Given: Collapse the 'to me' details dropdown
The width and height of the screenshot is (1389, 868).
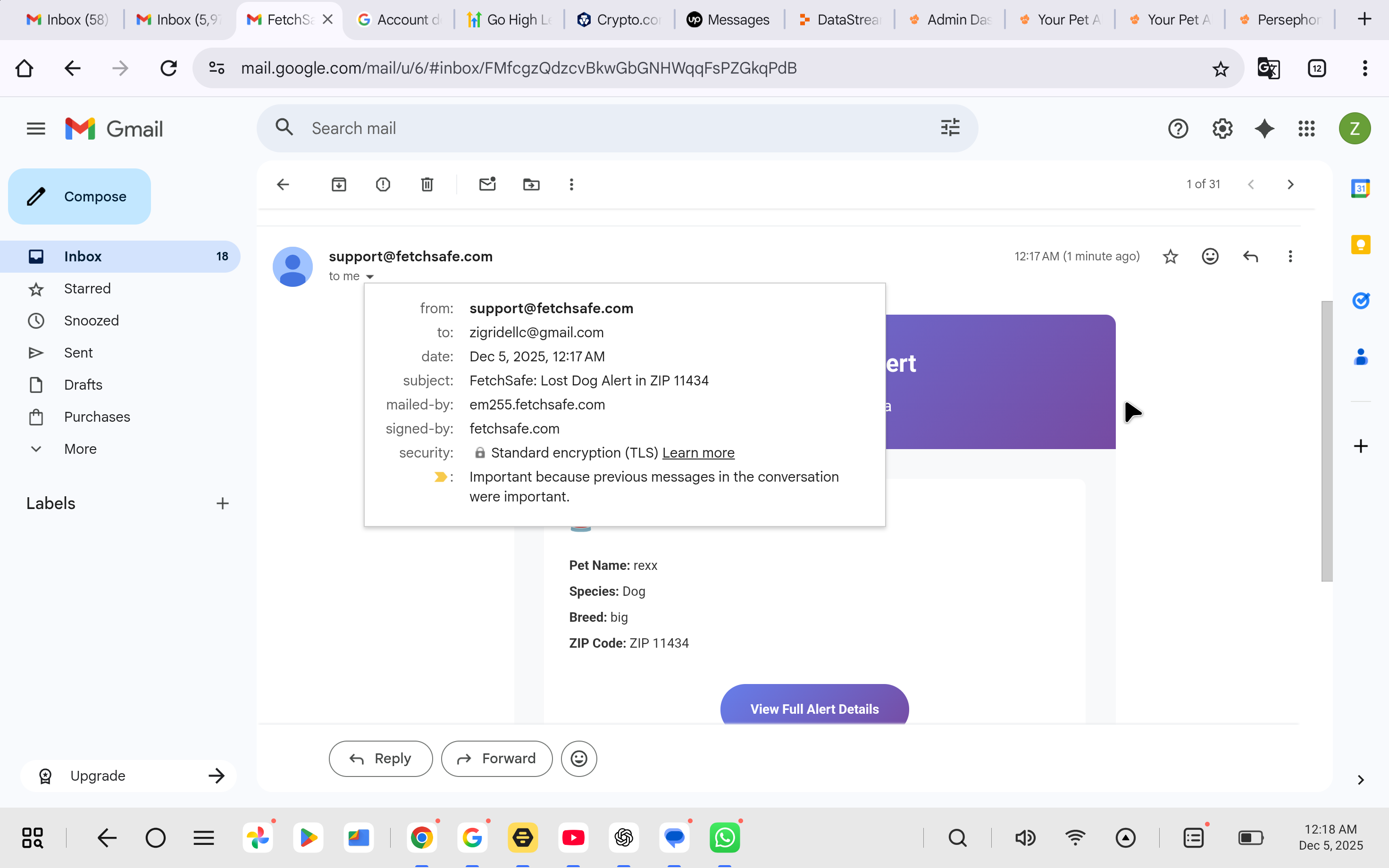Looking at the screenshot, I should (x=369, y=277).
